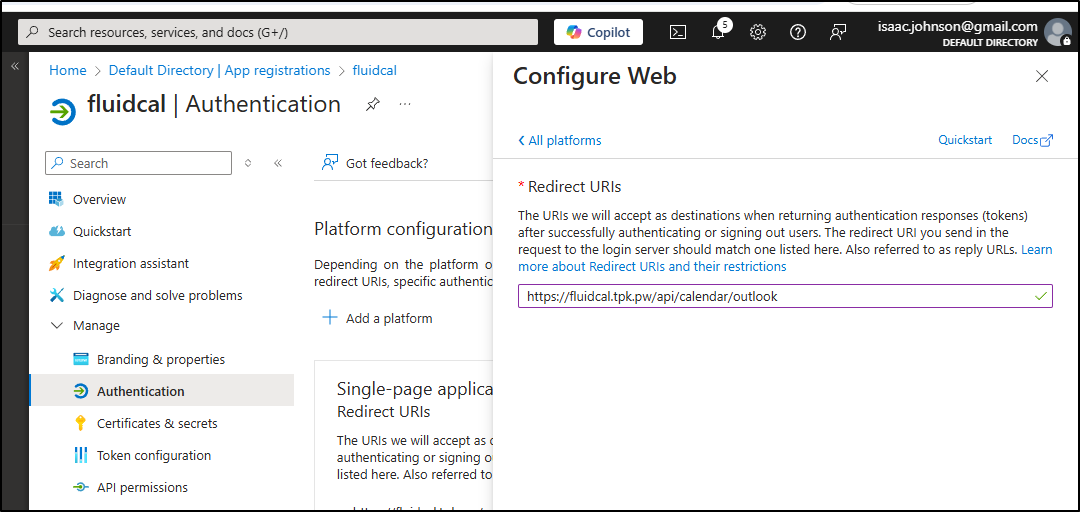Click the global search resources box

pos(278,32)
